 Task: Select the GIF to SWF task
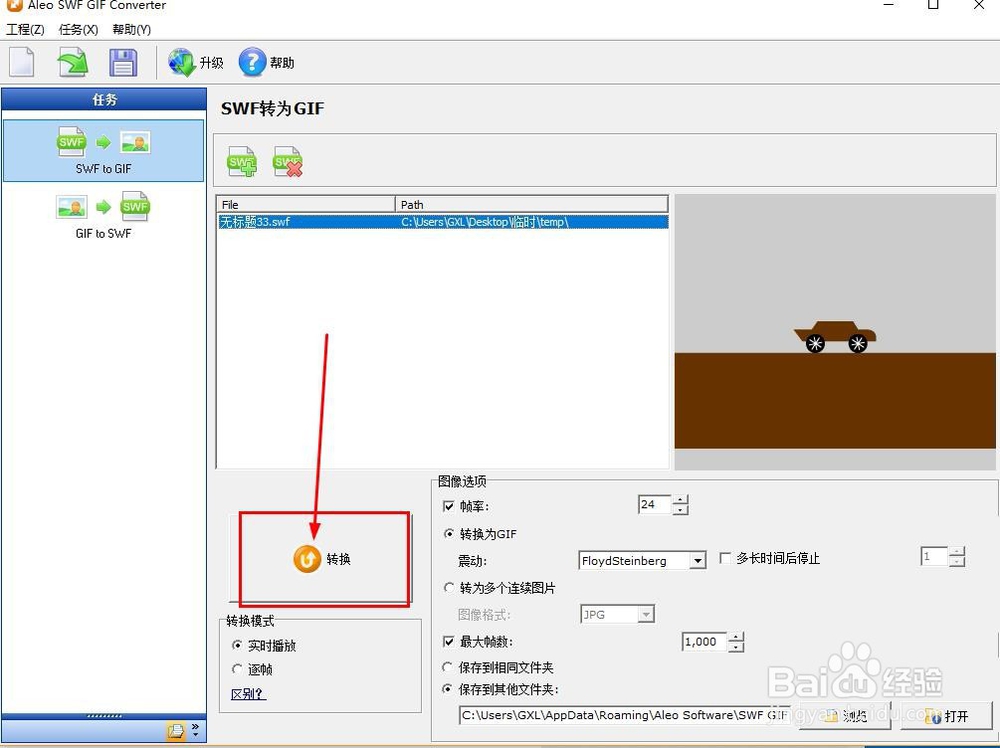(103, 215)
